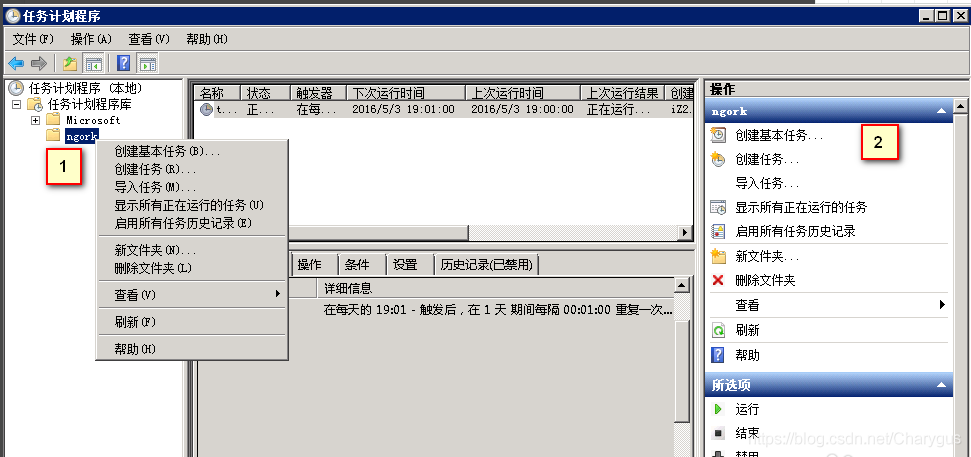Expand the Microsoft folder tree node
Image resolution: width=971 pixels, height=457 pixels.
pos(35,120)
